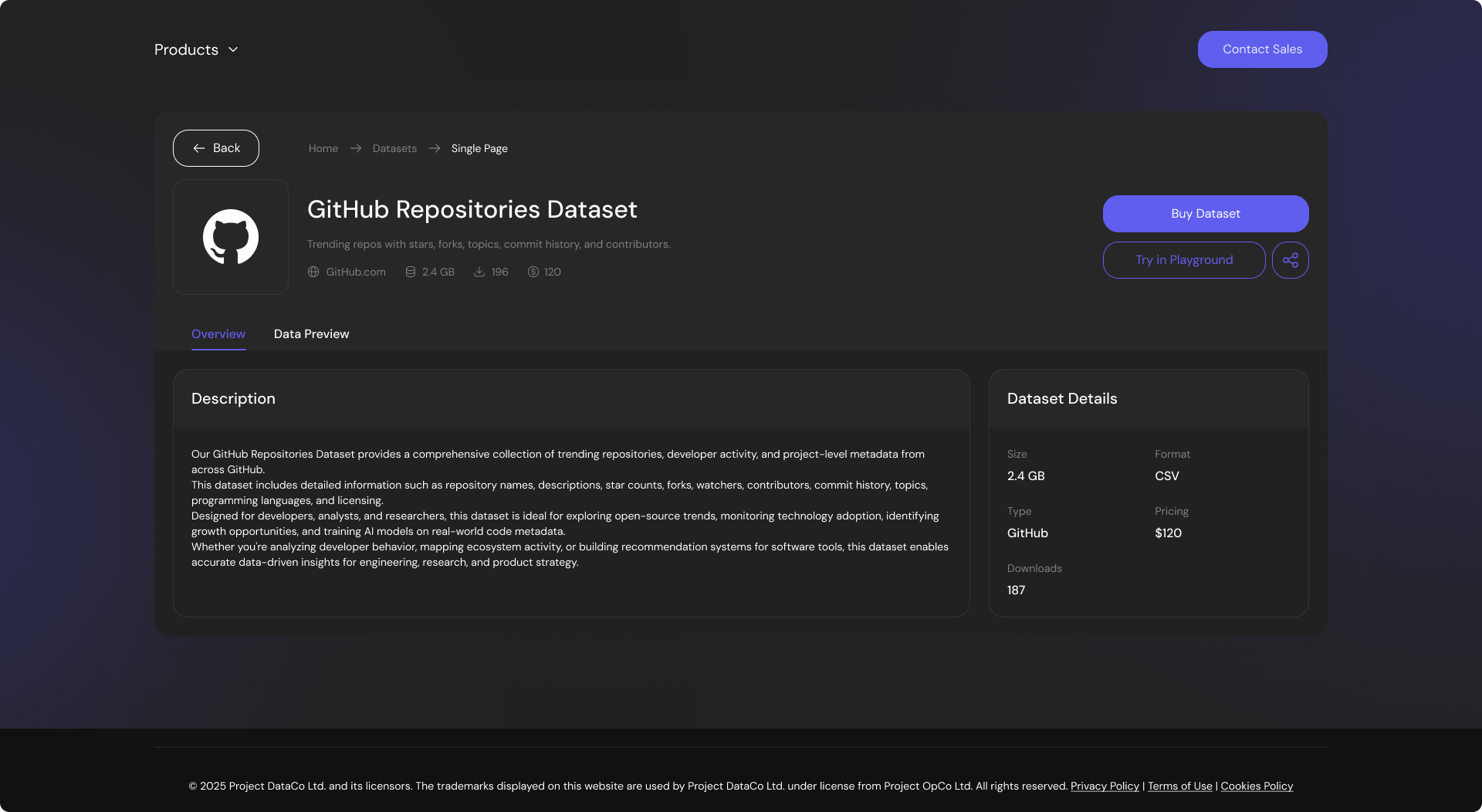Go back using the Back button

tap(216, 148)
